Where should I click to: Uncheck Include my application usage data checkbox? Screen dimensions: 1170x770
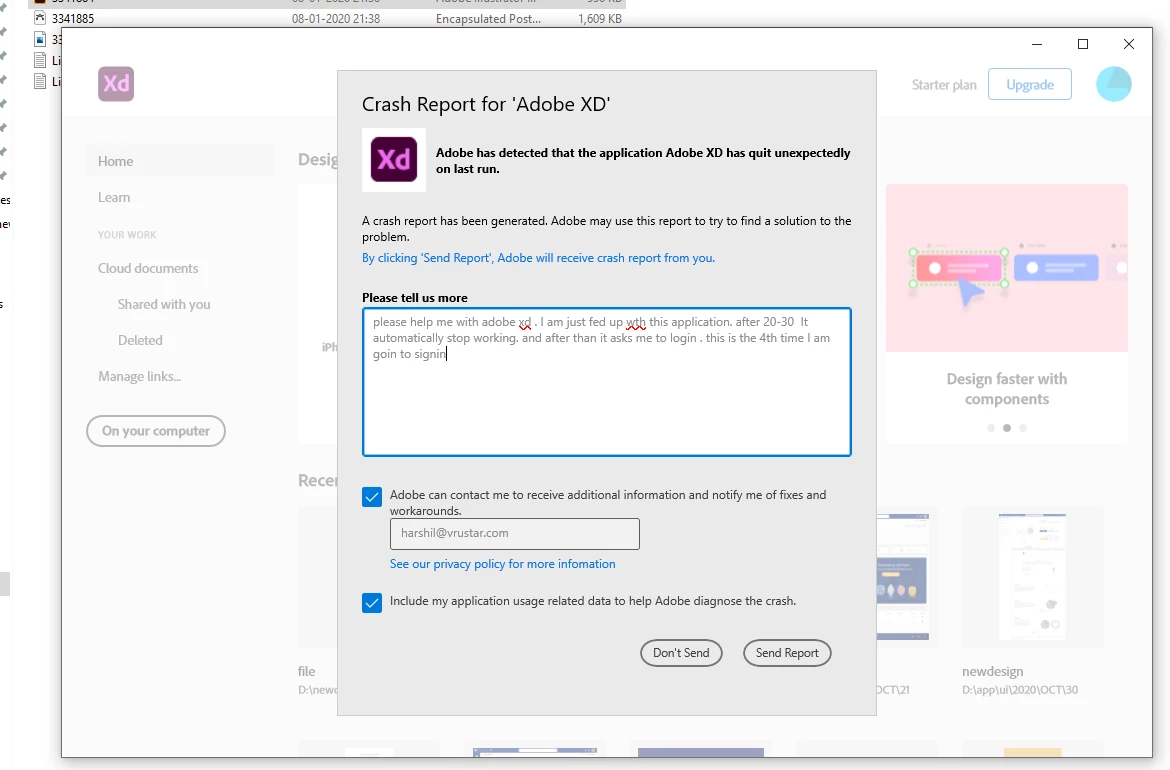pyautogui.click(x=372, y=602)
